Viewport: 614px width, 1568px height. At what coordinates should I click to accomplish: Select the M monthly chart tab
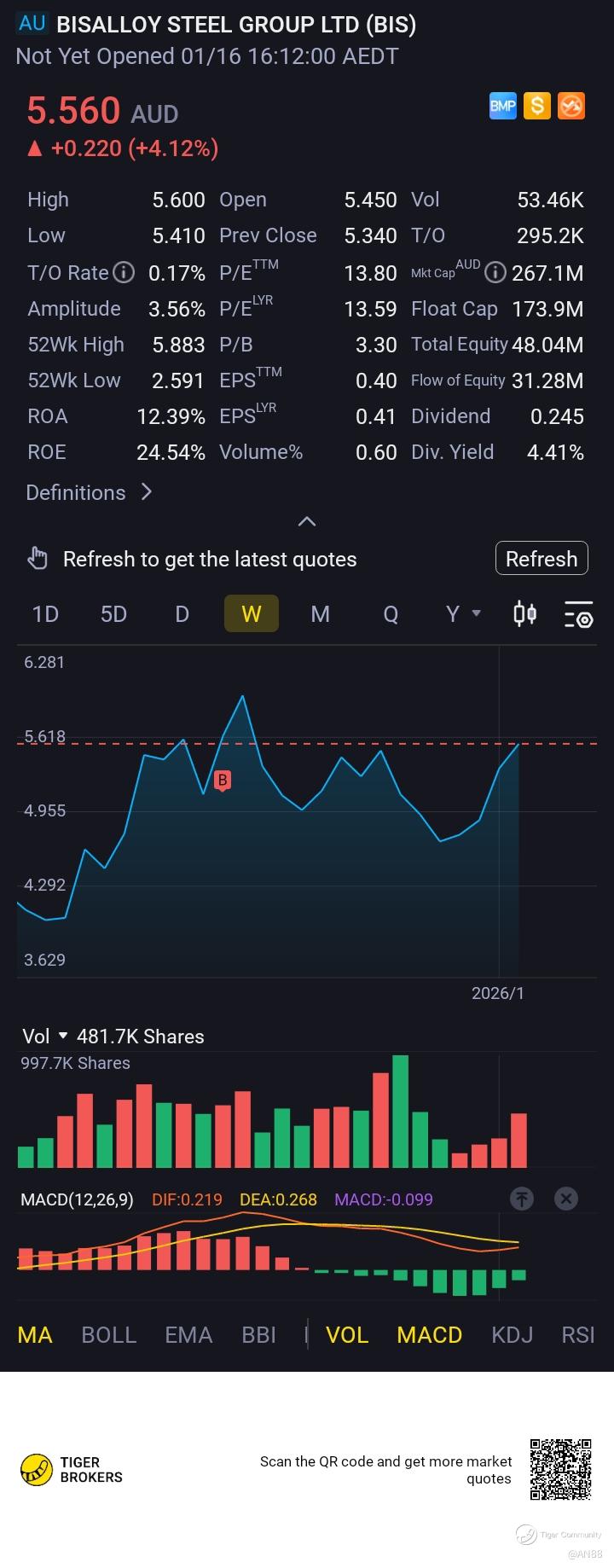tap(320, 613)
